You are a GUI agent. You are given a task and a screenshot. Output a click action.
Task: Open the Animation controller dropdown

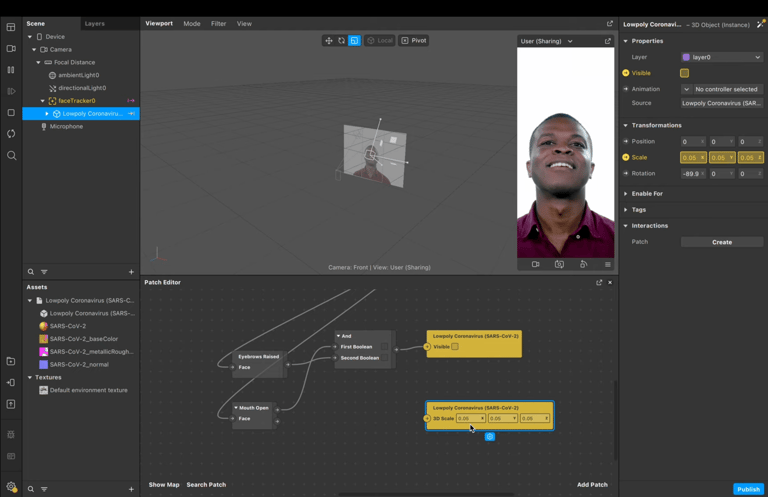click(722, 89)
